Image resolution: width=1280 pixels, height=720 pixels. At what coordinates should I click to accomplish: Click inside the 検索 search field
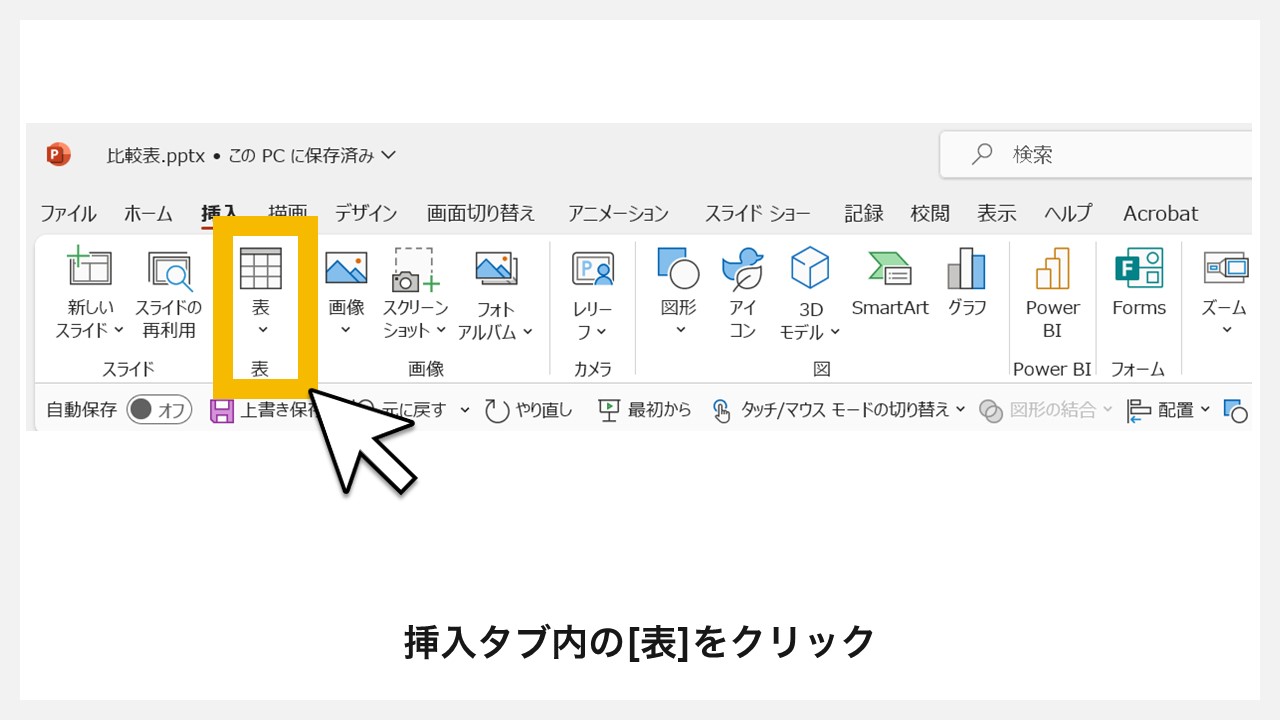pyautogui.click(x=1080, y=154)
